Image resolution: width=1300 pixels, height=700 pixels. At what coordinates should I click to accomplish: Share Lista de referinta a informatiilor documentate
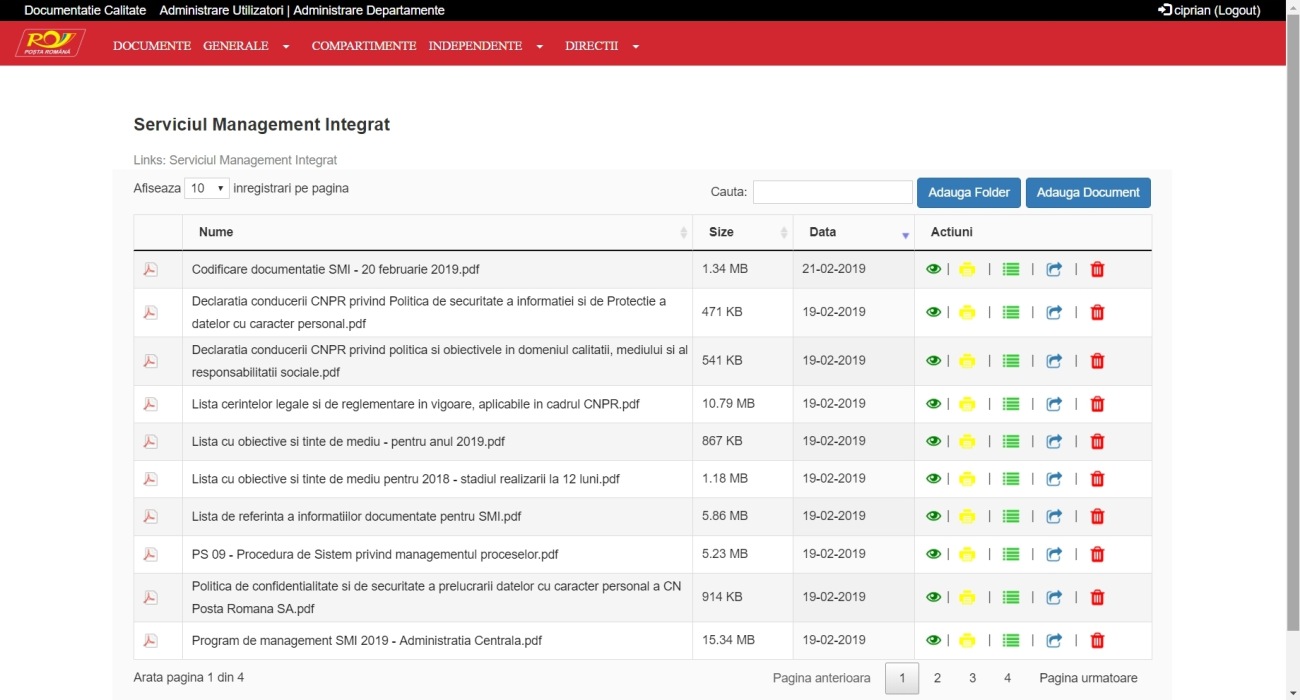1054,517
